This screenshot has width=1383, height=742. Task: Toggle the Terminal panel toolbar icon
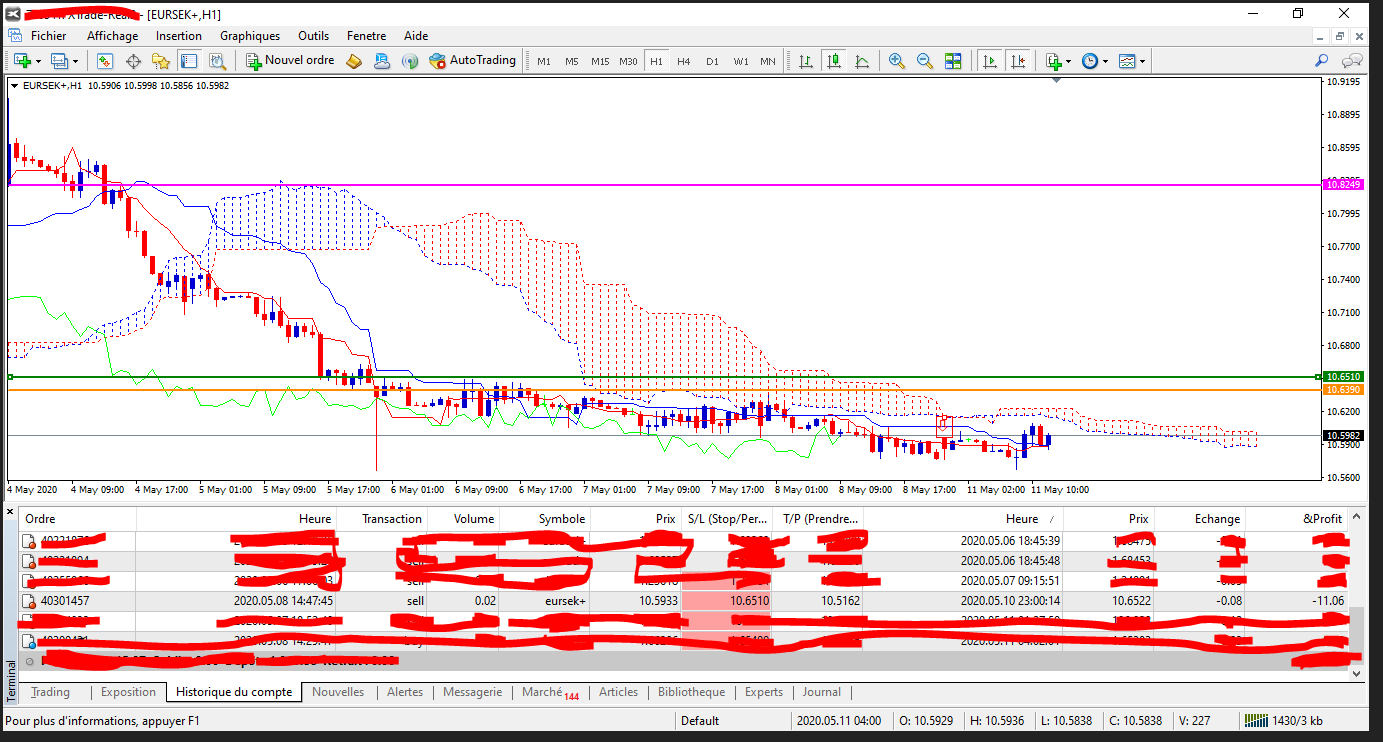click(188, 61)
